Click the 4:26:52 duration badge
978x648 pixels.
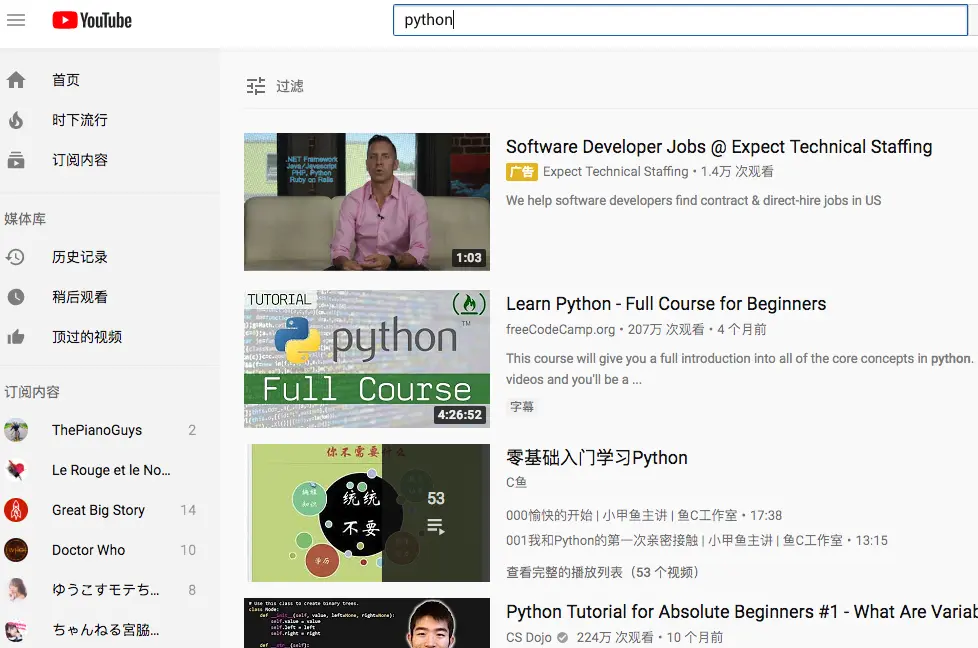(x=460, y=415)
